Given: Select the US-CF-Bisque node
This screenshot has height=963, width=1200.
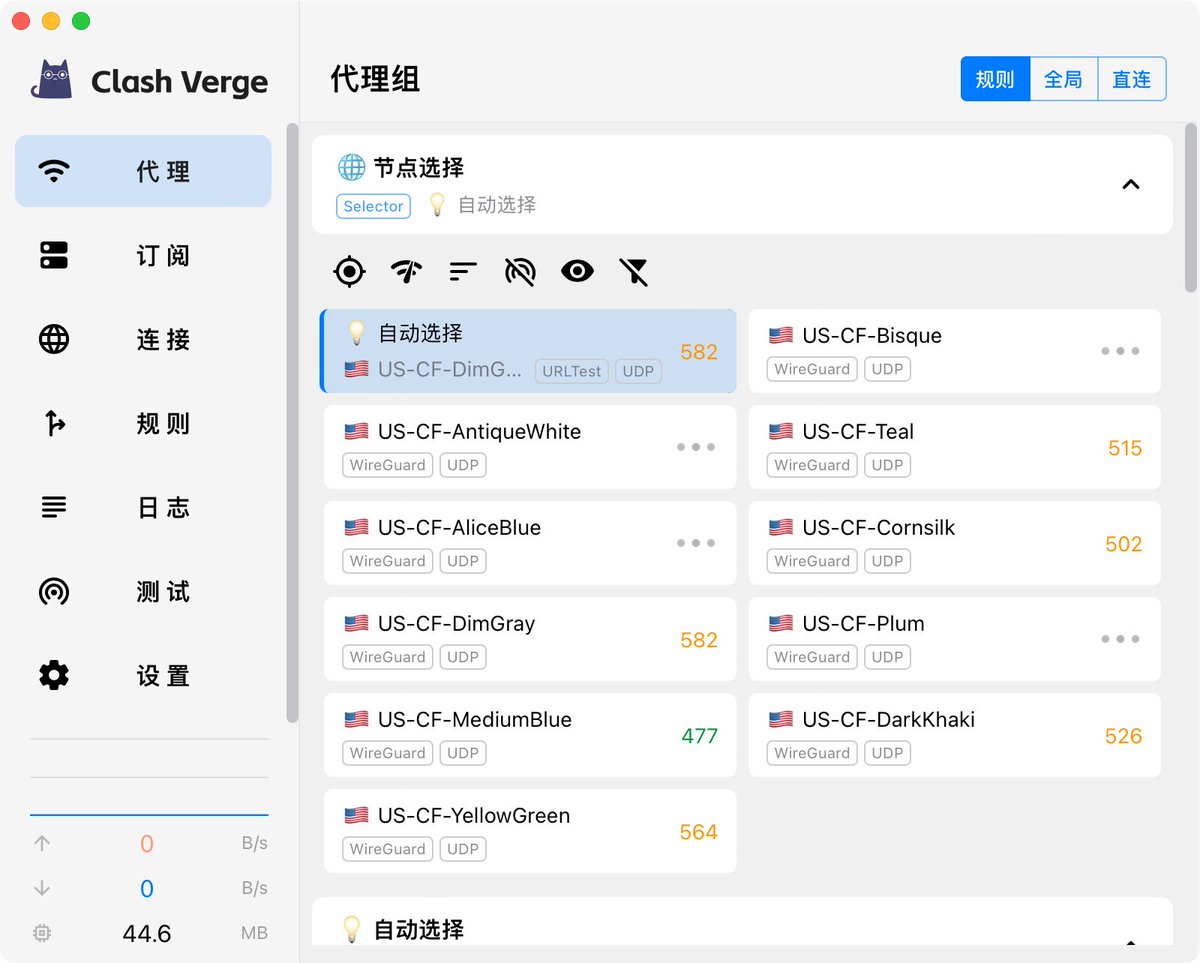Looking at the screenshot, I should pos(954,351).
